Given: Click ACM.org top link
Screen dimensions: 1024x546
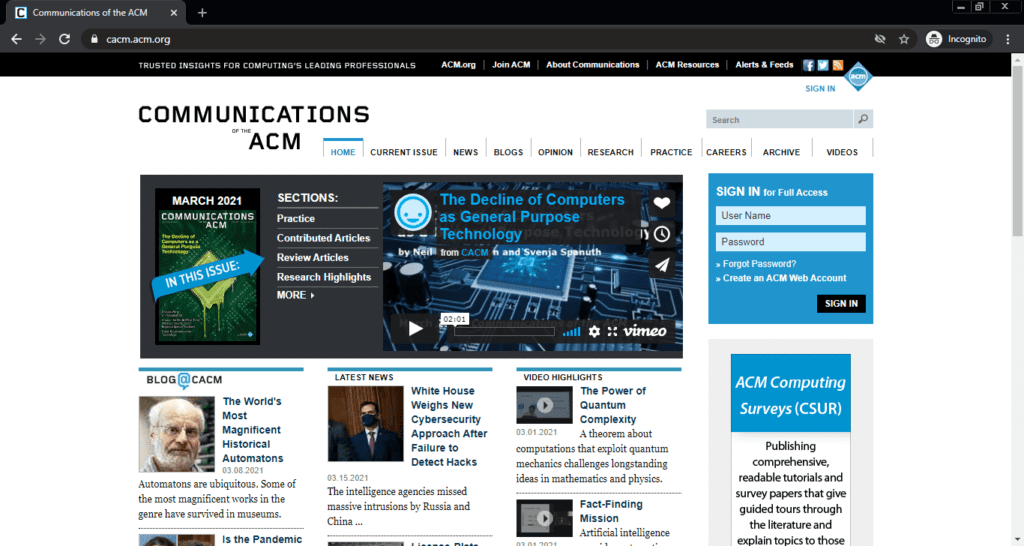Looking at the screenshot, I should tap(458, 65).
